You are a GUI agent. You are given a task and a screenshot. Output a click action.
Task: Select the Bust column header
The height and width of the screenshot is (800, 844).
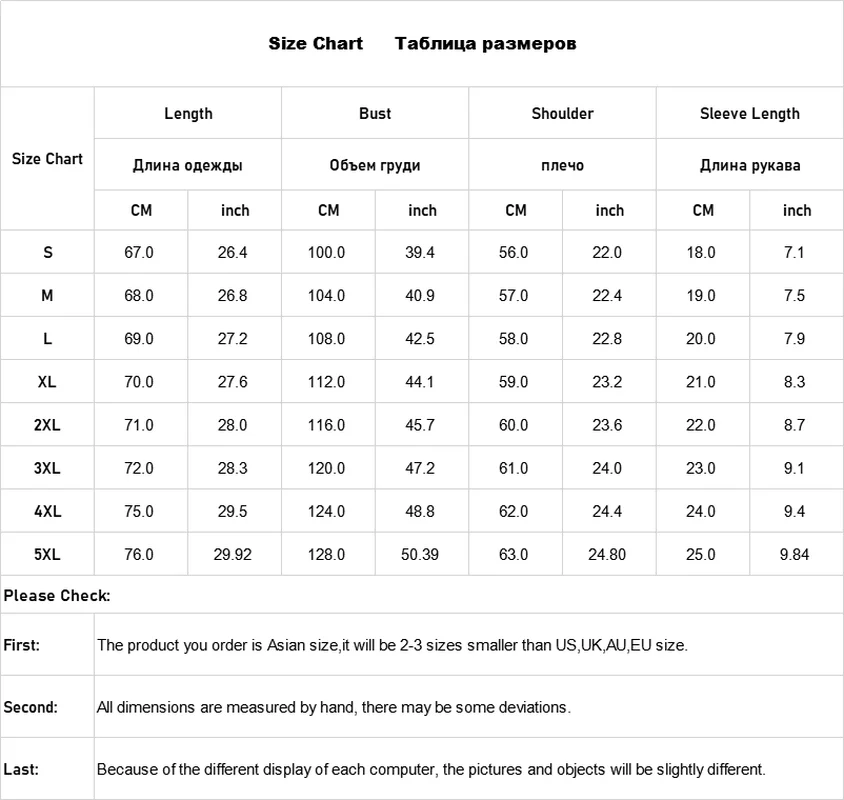(x=375, y=114)
